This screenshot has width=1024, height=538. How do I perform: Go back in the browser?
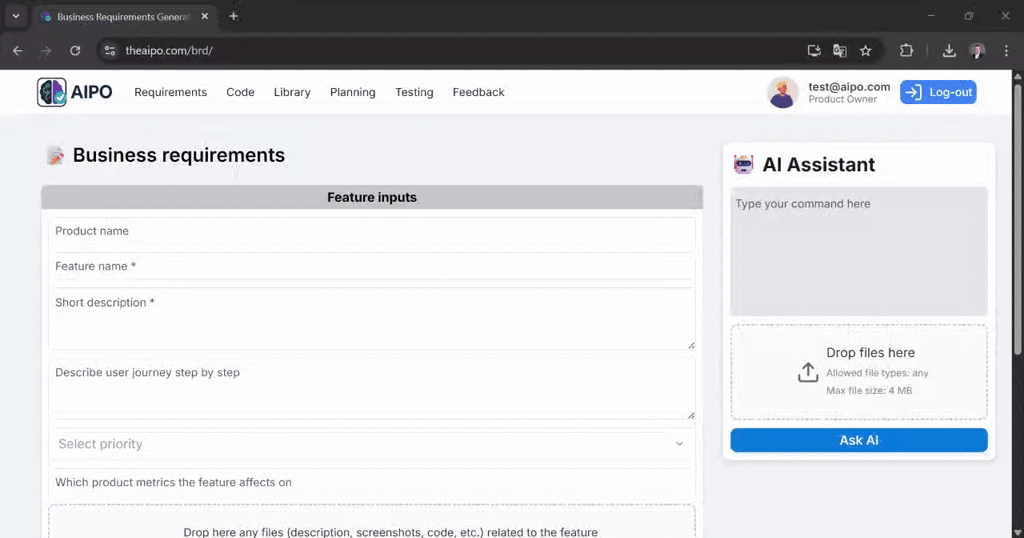click(18, 50)
